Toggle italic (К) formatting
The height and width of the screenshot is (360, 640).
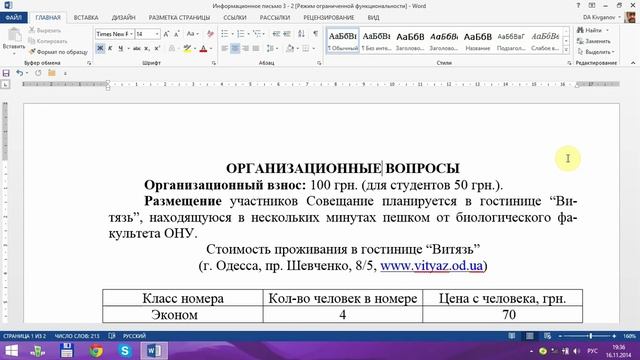tap(110, 49)
